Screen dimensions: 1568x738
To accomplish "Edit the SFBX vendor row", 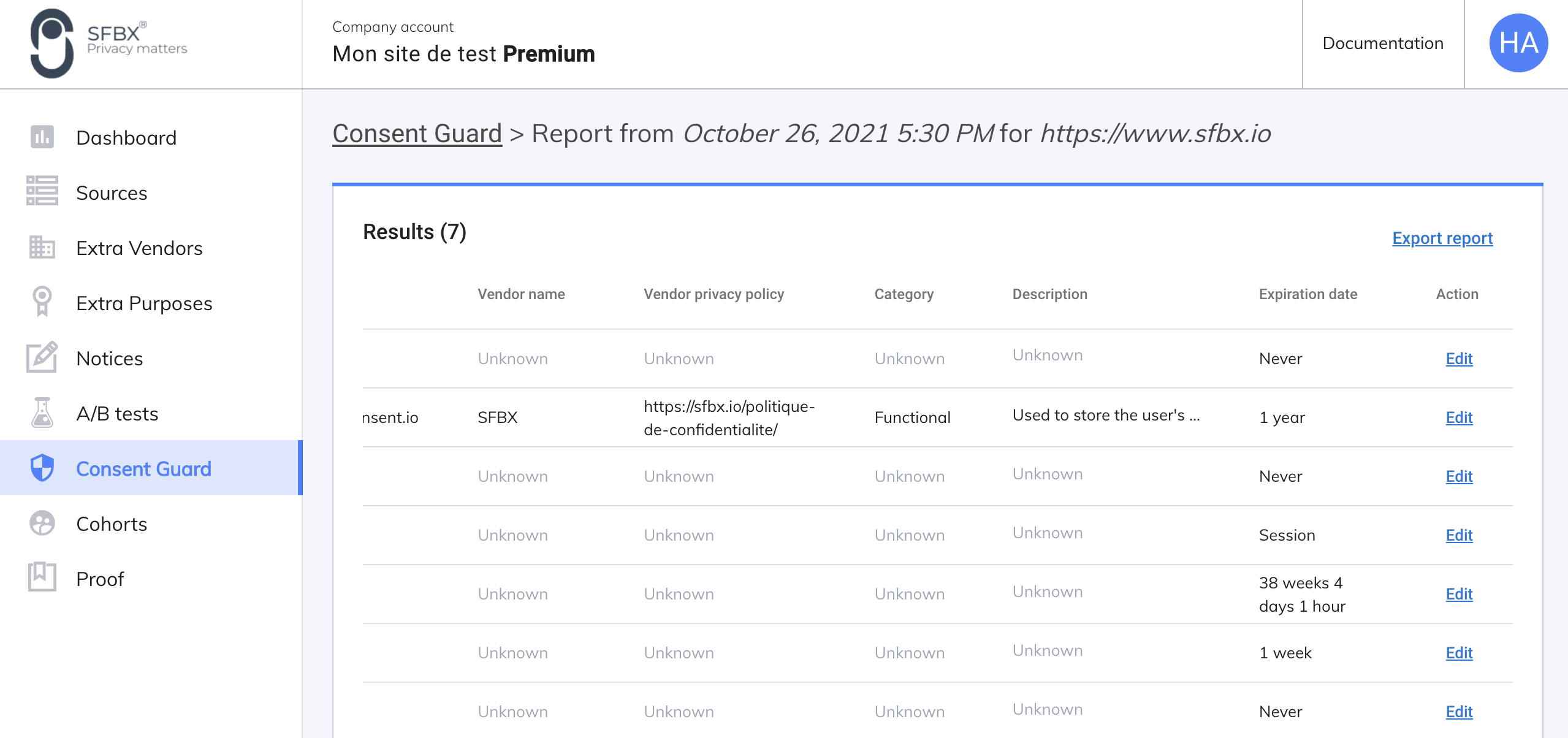I will click(1458, 417).
